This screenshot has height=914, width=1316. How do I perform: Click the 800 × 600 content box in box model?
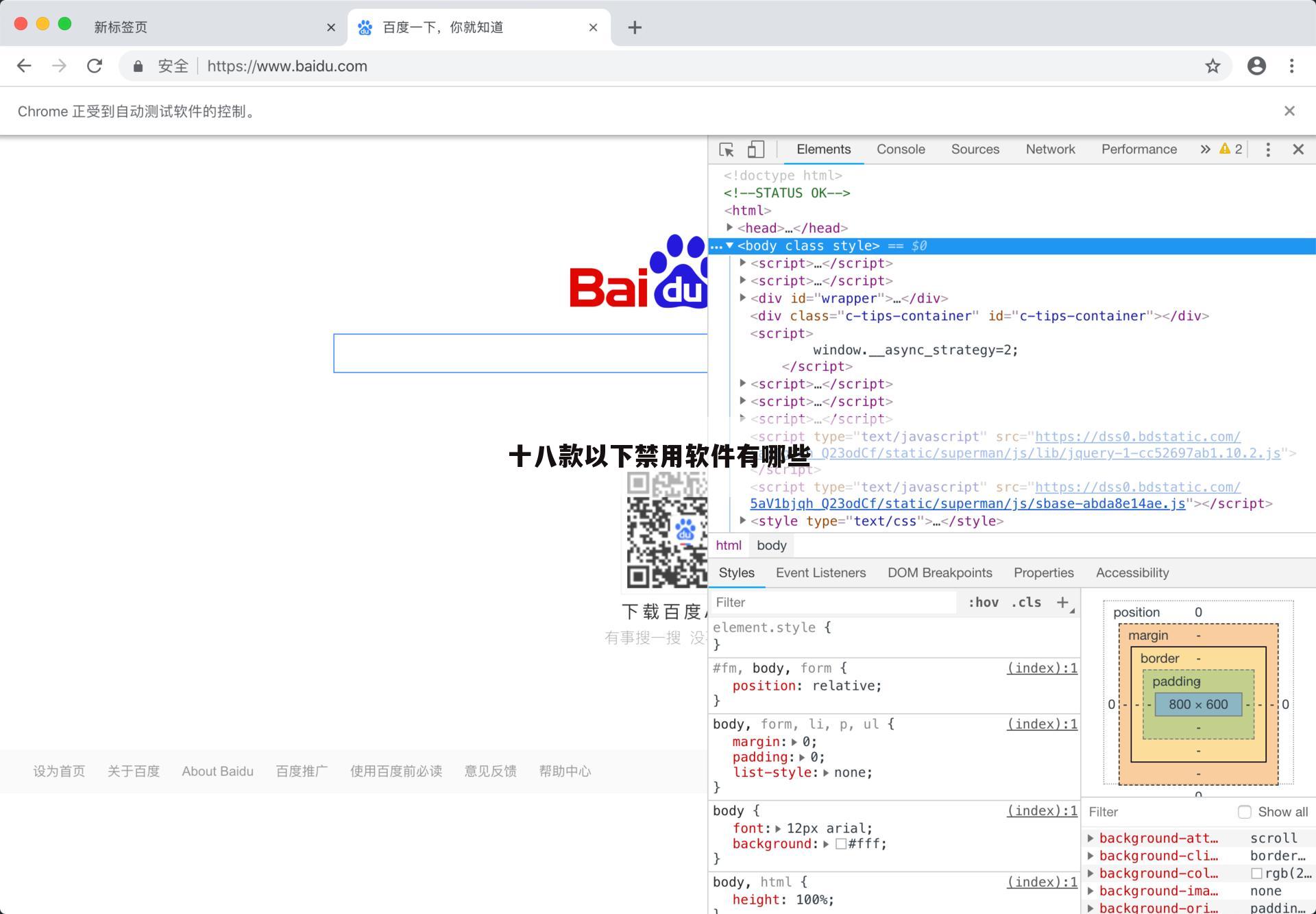click(x=1198, y=704)
